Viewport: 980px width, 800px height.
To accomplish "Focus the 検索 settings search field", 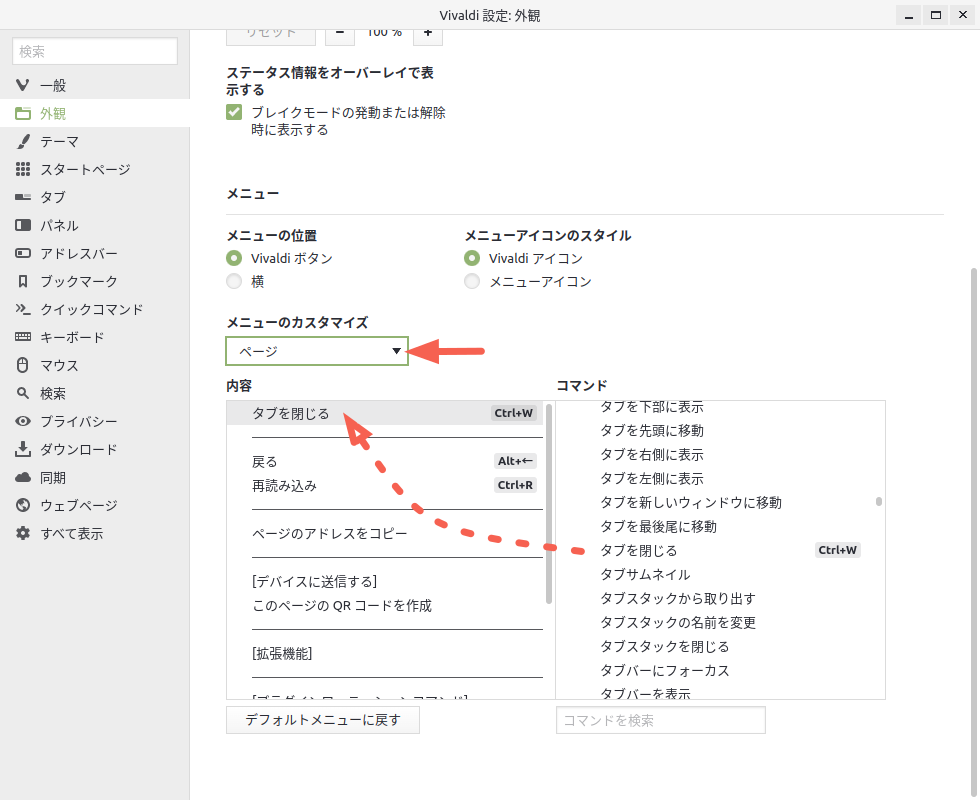I will [x=95, y=51].
